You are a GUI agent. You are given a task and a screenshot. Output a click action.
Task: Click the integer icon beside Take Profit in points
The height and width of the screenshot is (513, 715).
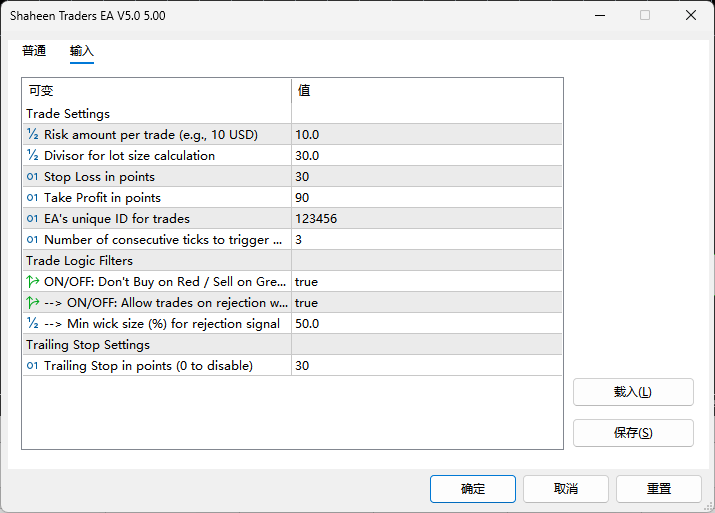click(32, 198)
